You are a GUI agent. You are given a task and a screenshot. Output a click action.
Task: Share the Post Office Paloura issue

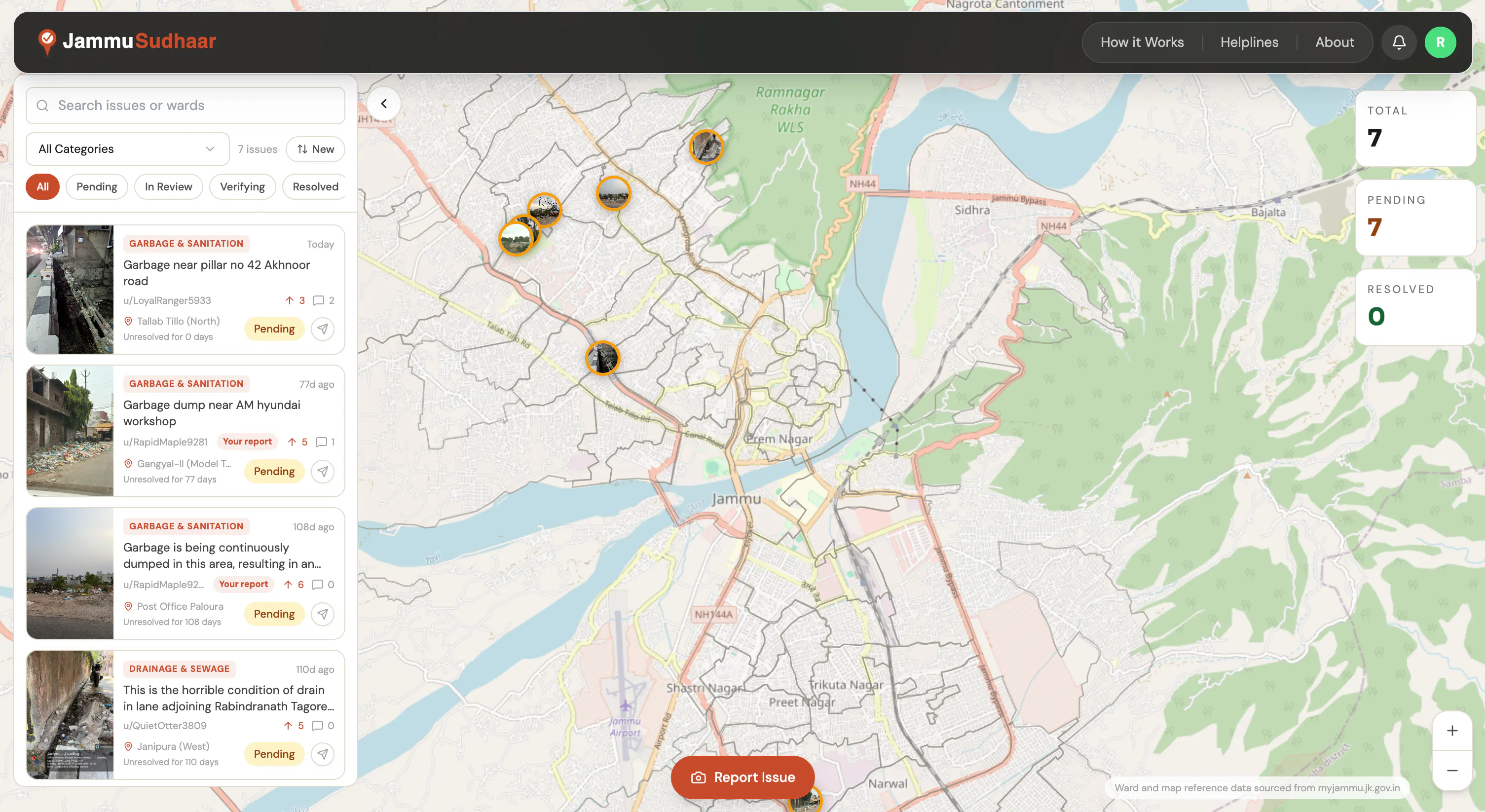[x=323, y=614]
